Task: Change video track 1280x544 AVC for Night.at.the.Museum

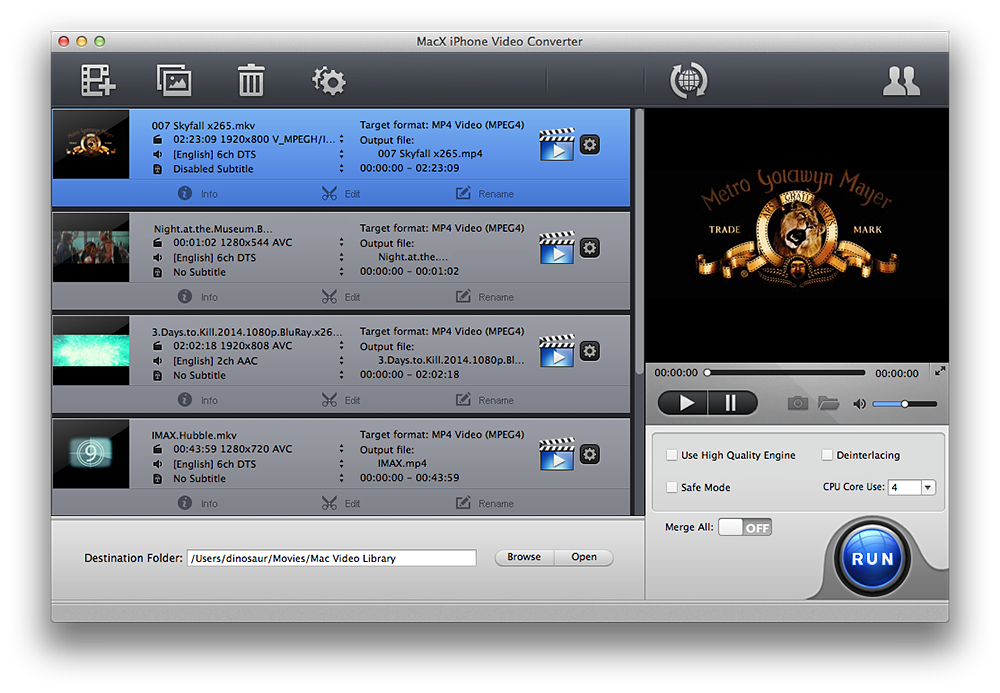Action: tap(341, 242)
